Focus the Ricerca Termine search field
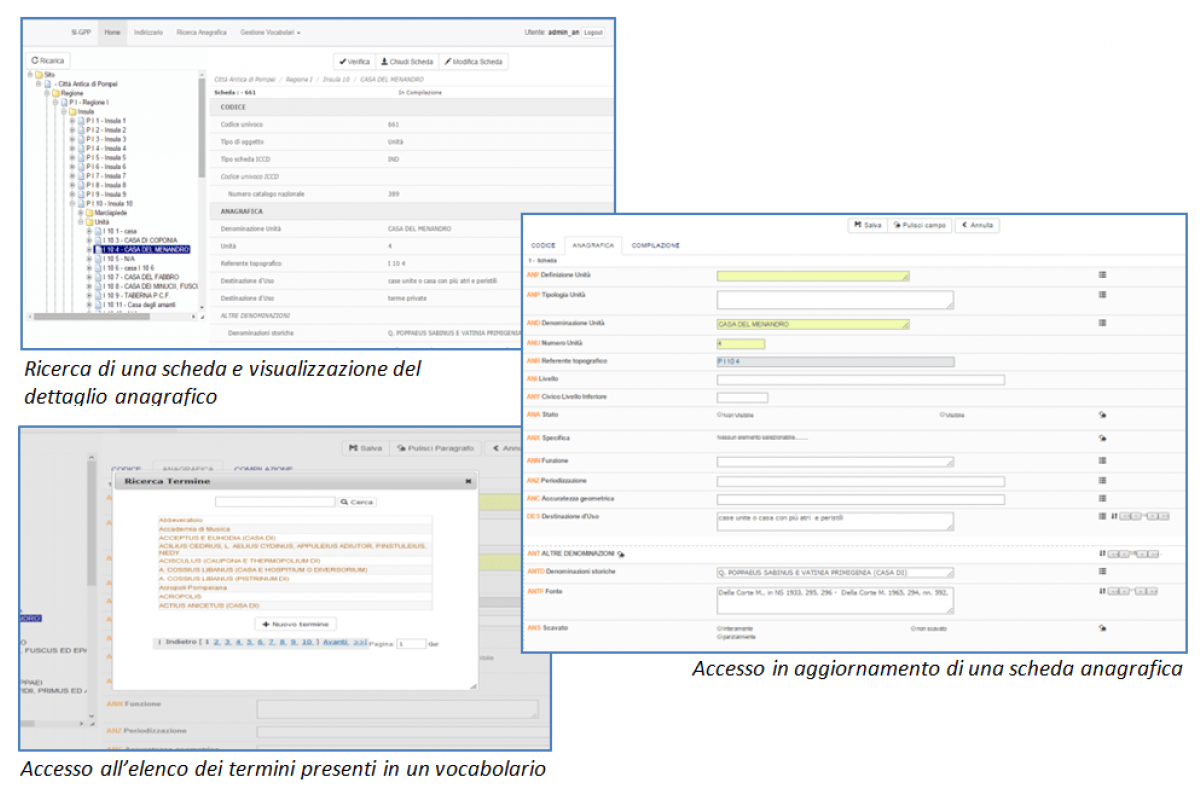The height and width of the screenshot is (800, 1200). click(x=275, y=502)
